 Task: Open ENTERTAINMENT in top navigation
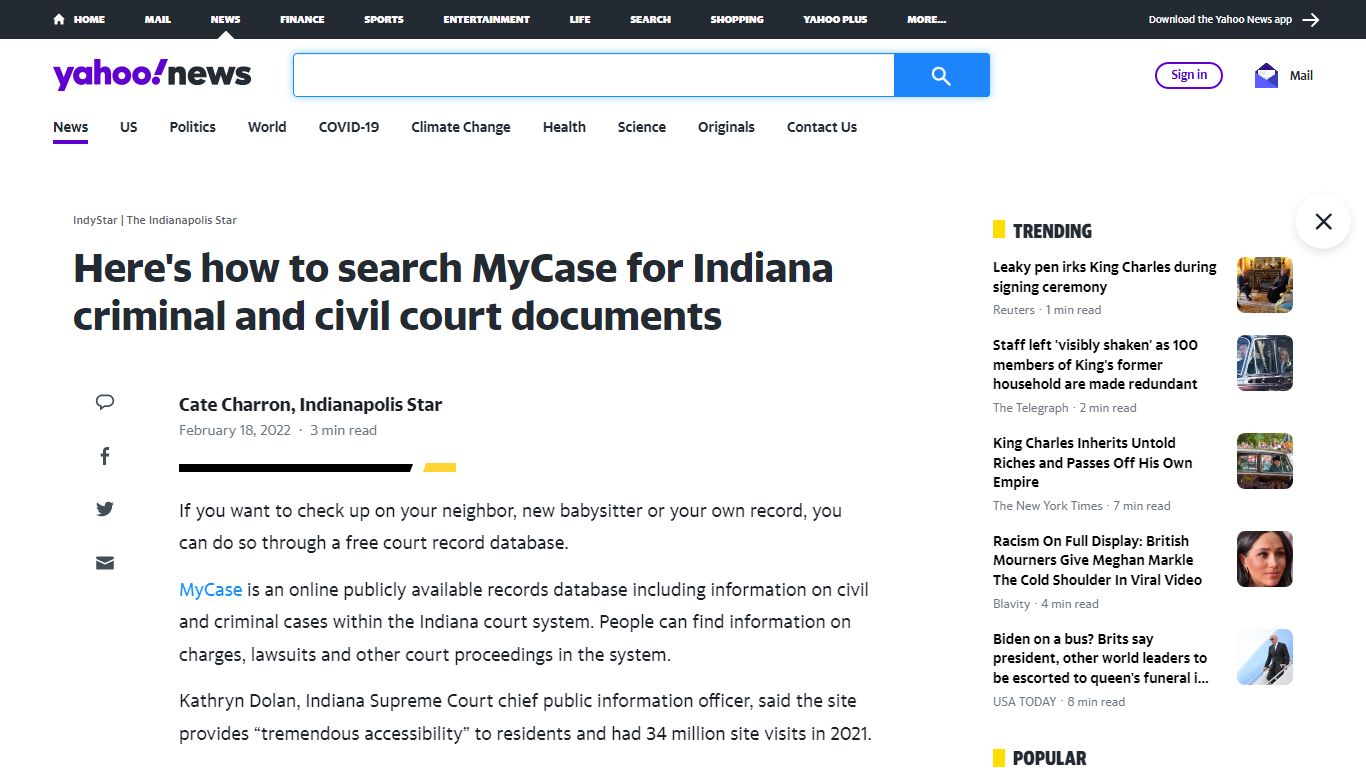point(487,19)
